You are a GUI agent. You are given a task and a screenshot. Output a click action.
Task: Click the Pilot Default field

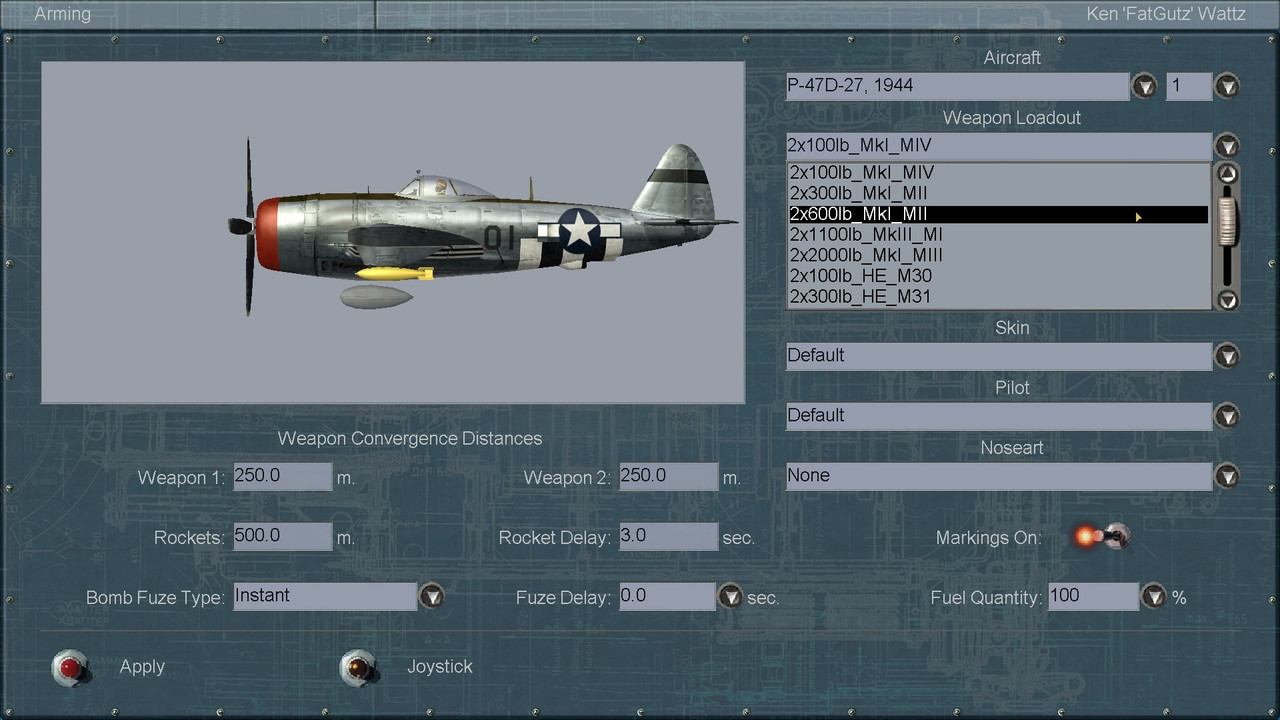pyautogui.click(x=999, y=416)
